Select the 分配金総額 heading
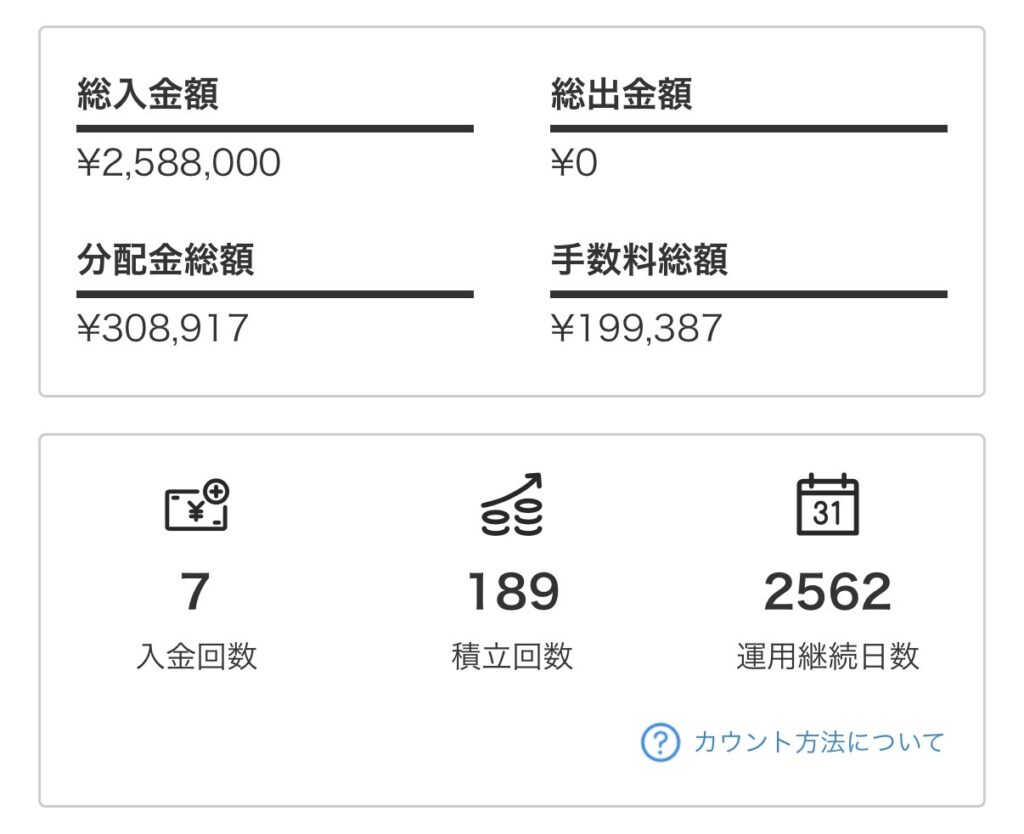The height and width of the screenshot is (834, 1024). pos(165,260)
